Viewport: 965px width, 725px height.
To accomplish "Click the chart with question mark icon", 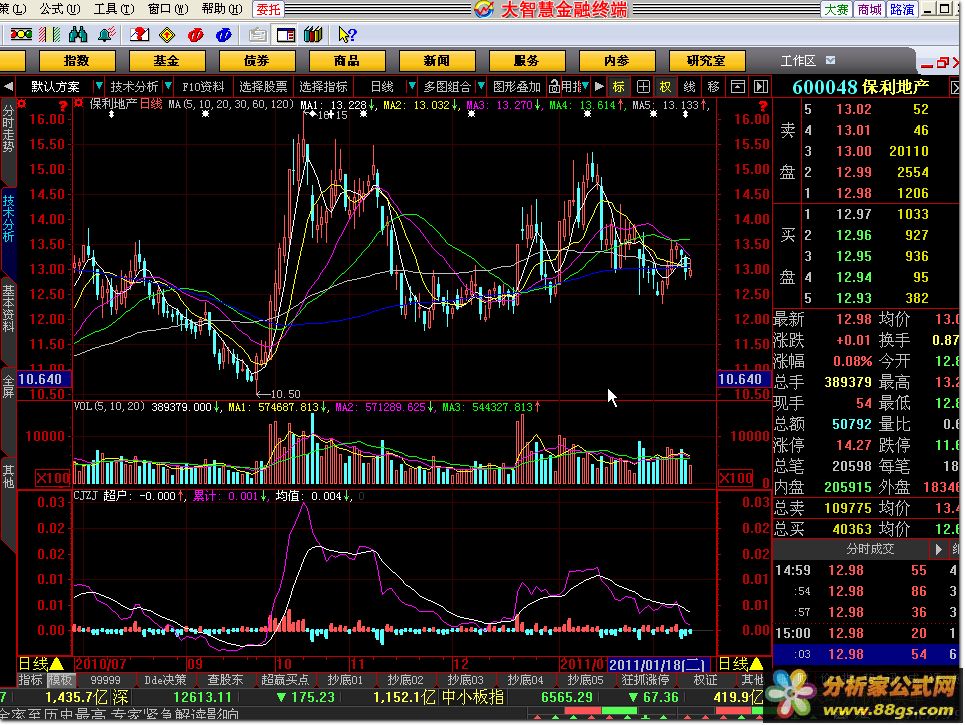I will [139, 34].
